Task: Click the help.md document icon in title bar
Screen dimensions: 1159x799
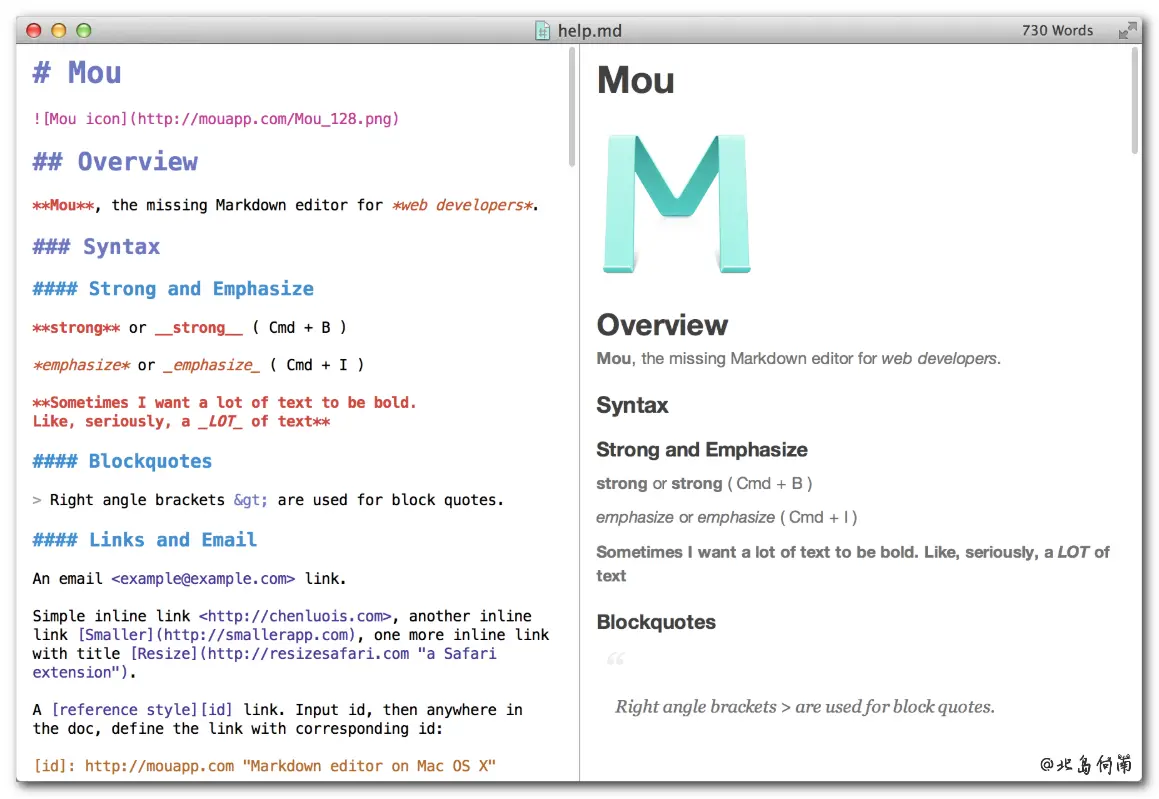Action: coord(543,30)
